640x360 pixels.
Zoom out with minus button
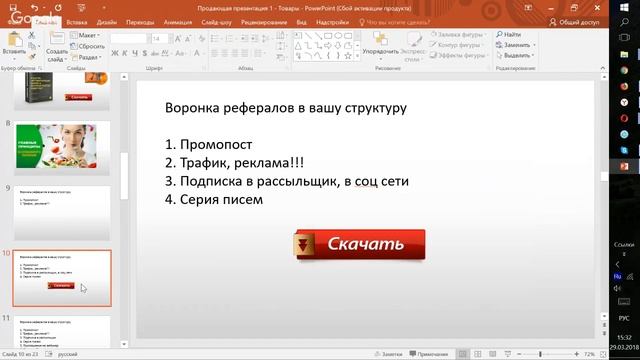click(x=519, y=354)
